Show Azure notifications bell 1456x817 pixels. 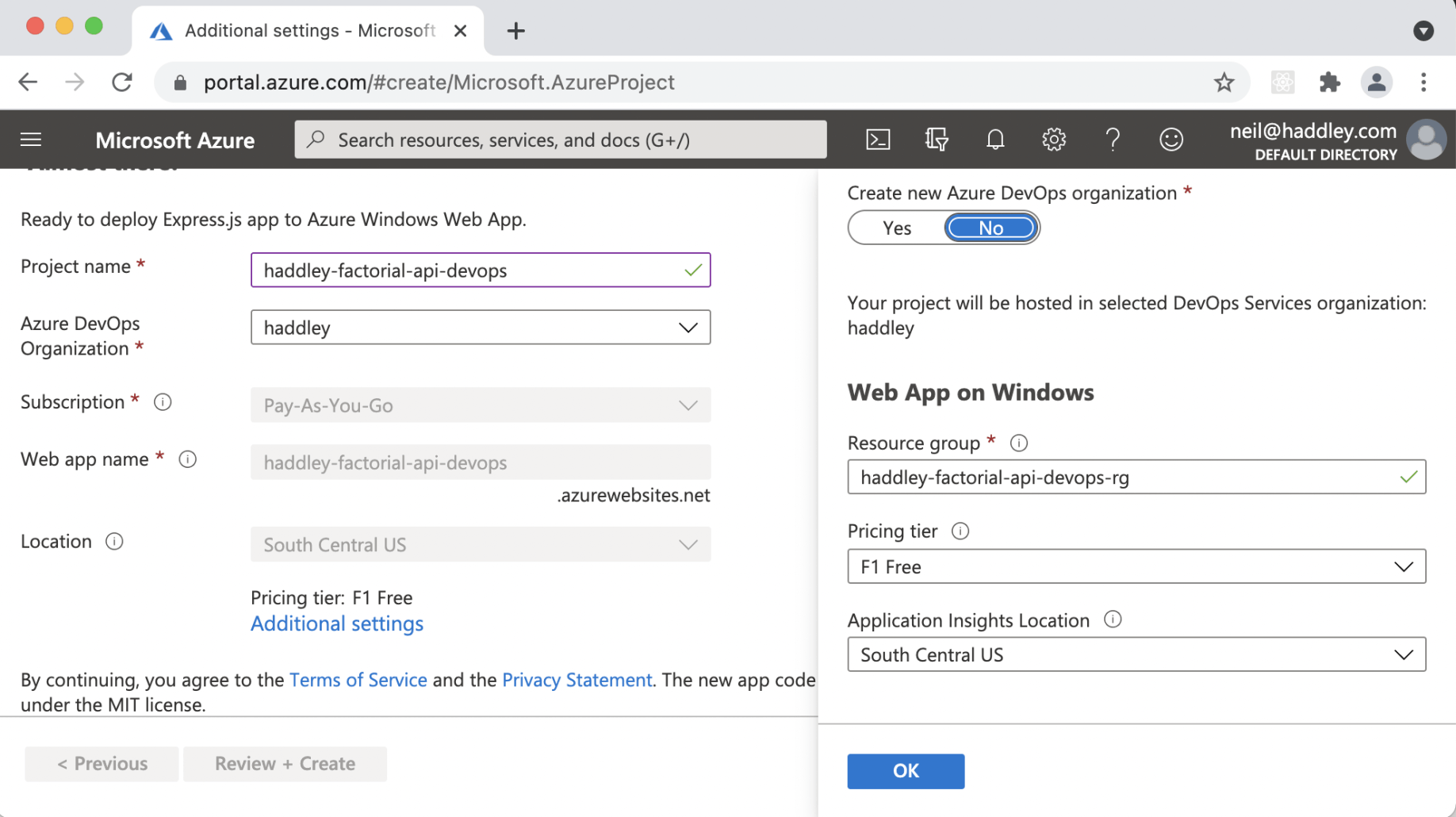994,140
